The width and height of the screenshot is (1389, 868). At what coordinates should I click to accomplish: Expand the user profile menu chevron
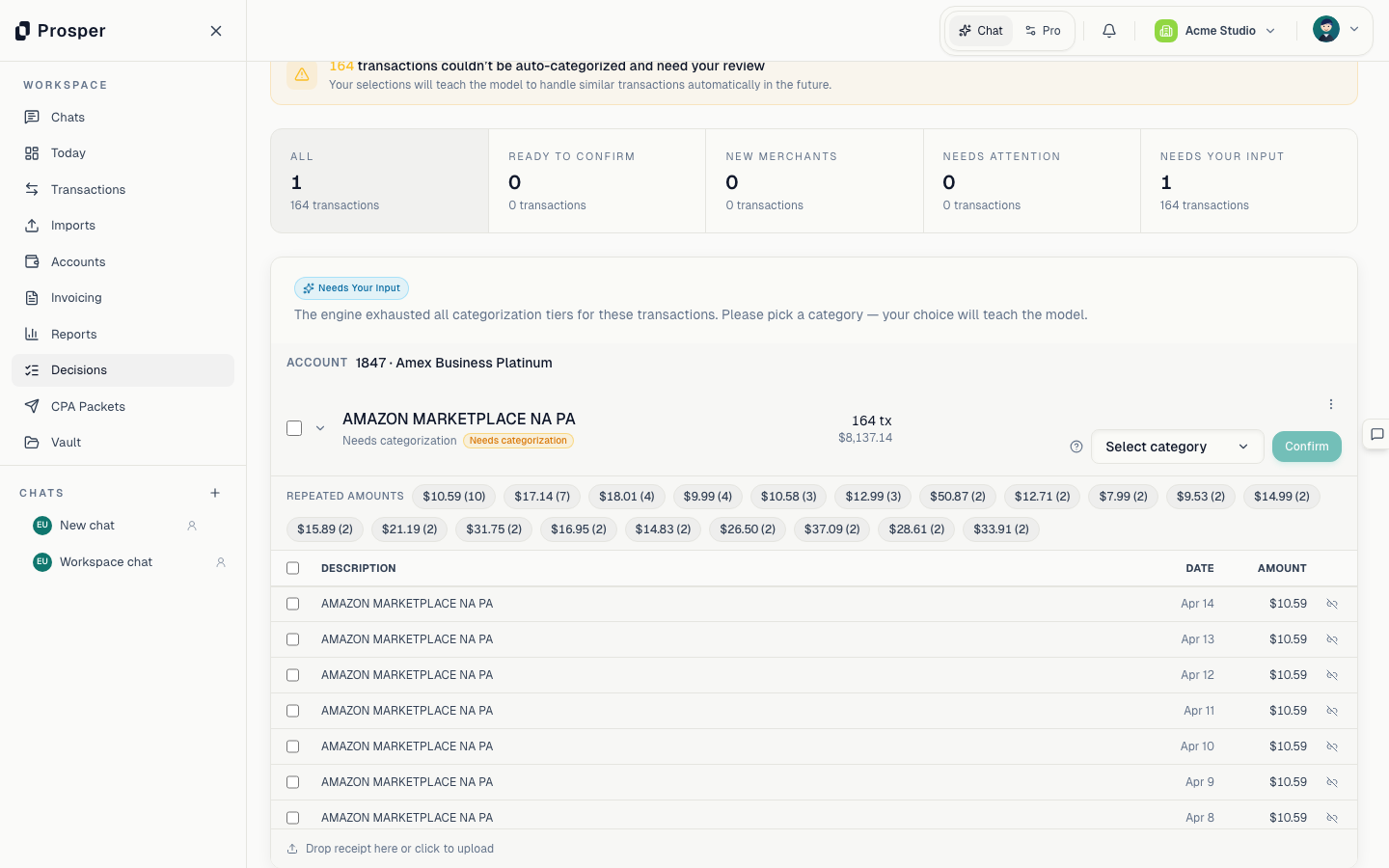[x=1354, y=29]
